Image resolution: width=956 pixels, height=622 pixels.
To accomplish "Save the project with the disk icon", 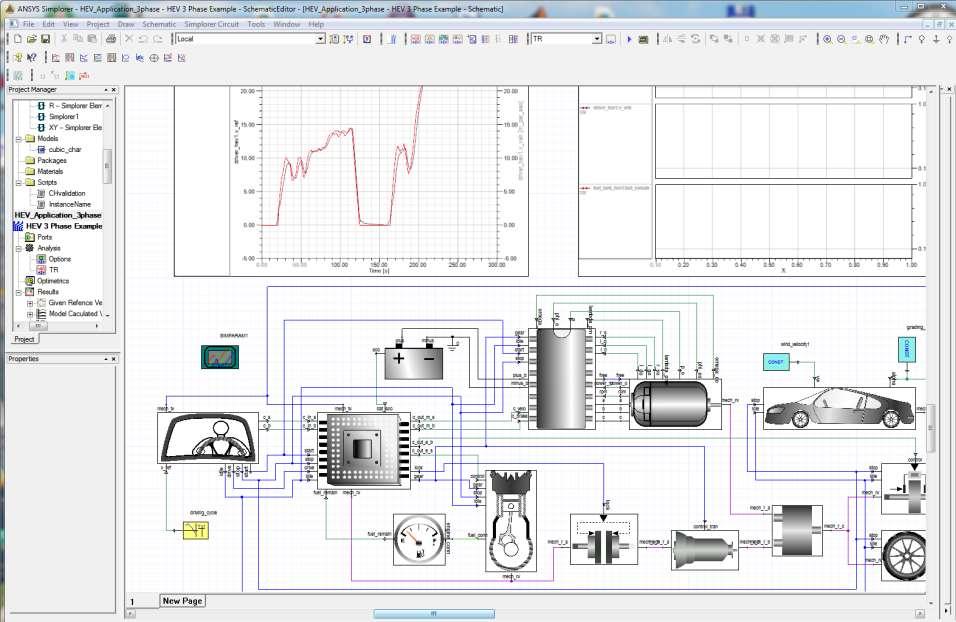I will coord(46,39).
